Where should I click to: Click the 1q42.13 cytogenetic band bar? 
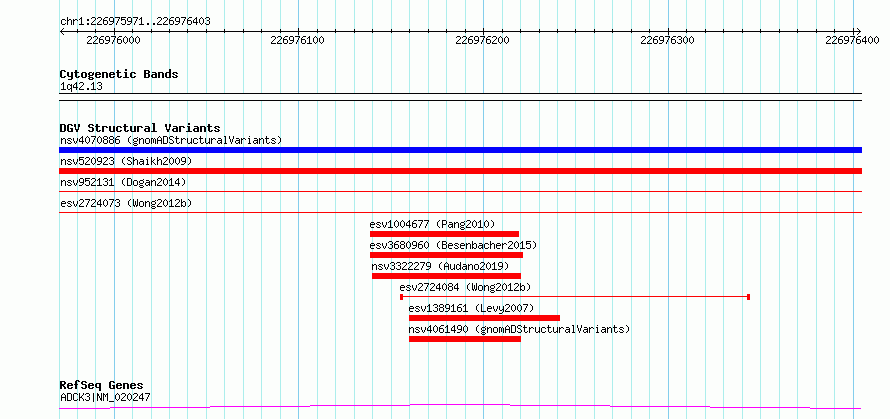pyautogui.click(x=460, y=97)
